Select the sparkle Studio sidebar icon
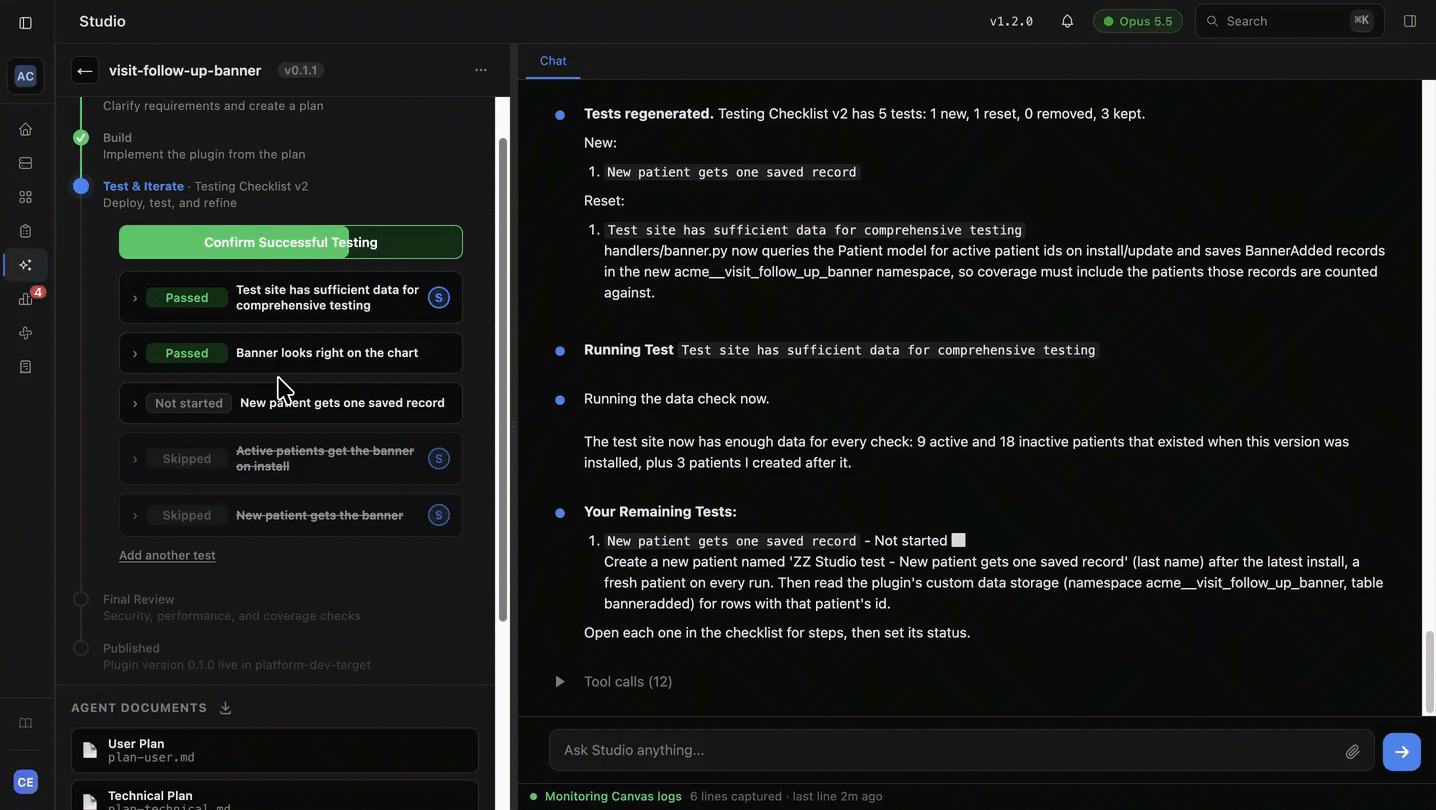1436x810 pixels. point(26,265)
